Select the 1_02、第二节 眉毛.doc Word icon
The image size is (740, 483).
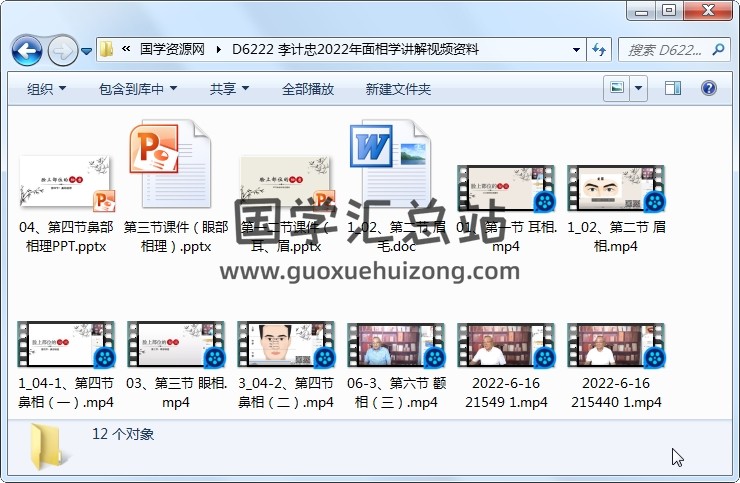click(390, 164)
